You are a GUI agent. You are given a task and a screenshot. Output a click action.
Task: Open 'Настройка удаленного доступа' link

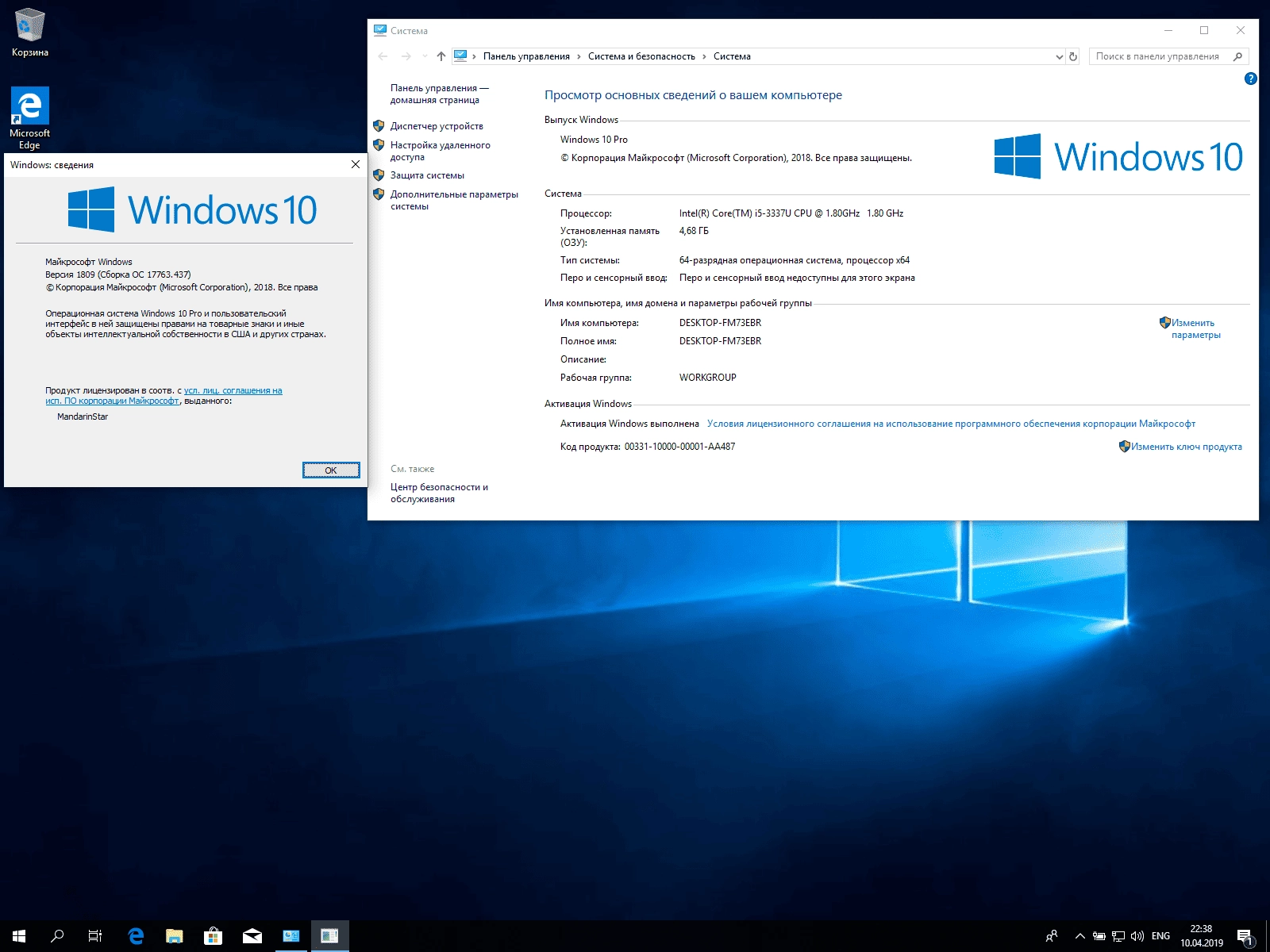click(x=440, y=151)
